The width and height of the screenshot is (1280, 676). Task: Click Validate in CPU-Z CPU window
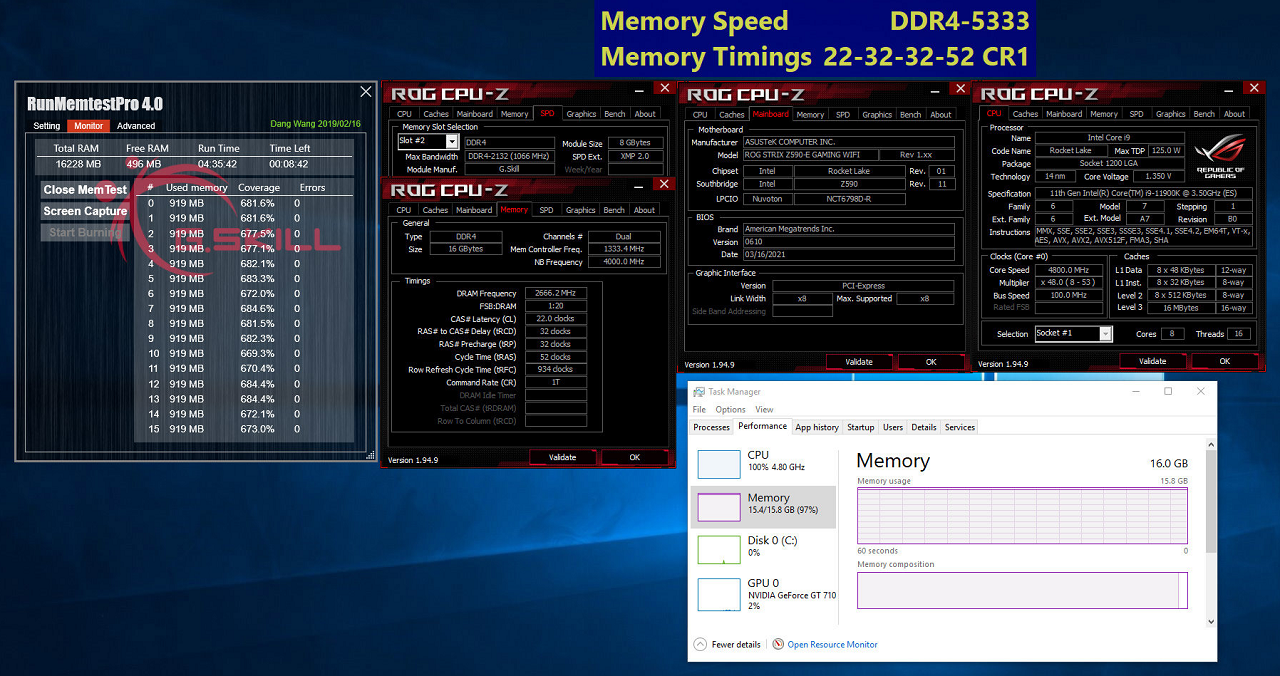coord(1153,361)
